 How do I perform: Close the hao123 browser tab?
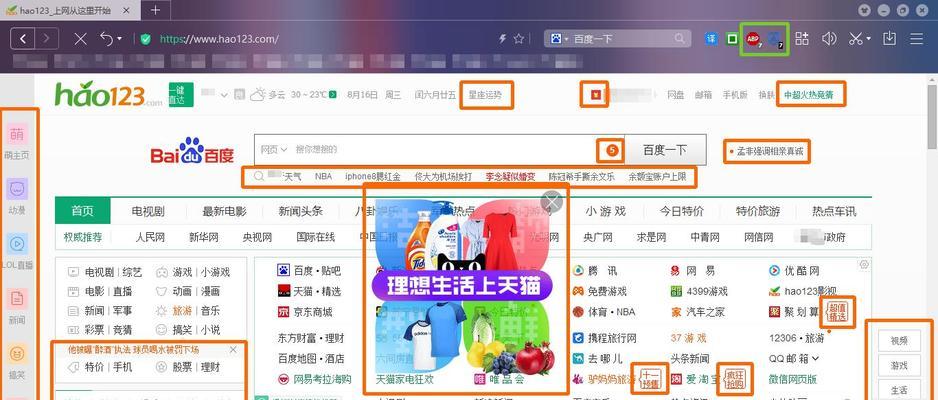click(x=125, y=10)
